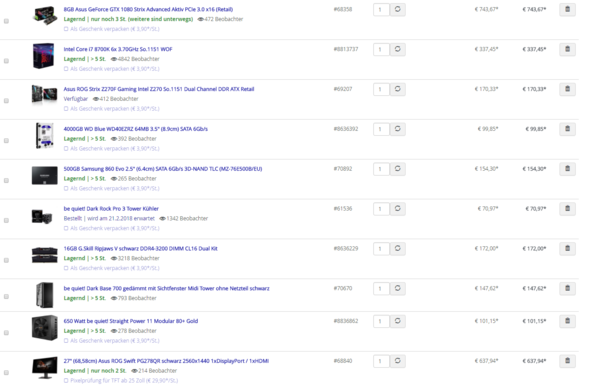The width and height of the screenshot is (590, 391).
Task: Click the Dark Base 700 case thumbnail
Action: pos(45,295)
